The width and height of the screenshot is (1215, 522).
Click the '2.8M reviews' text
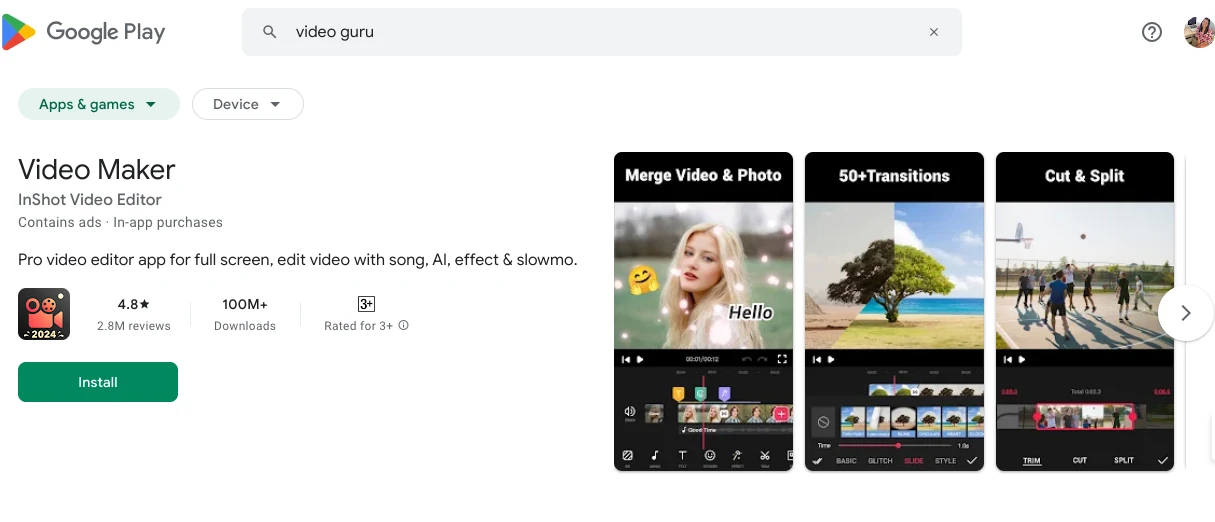[134, 326]
